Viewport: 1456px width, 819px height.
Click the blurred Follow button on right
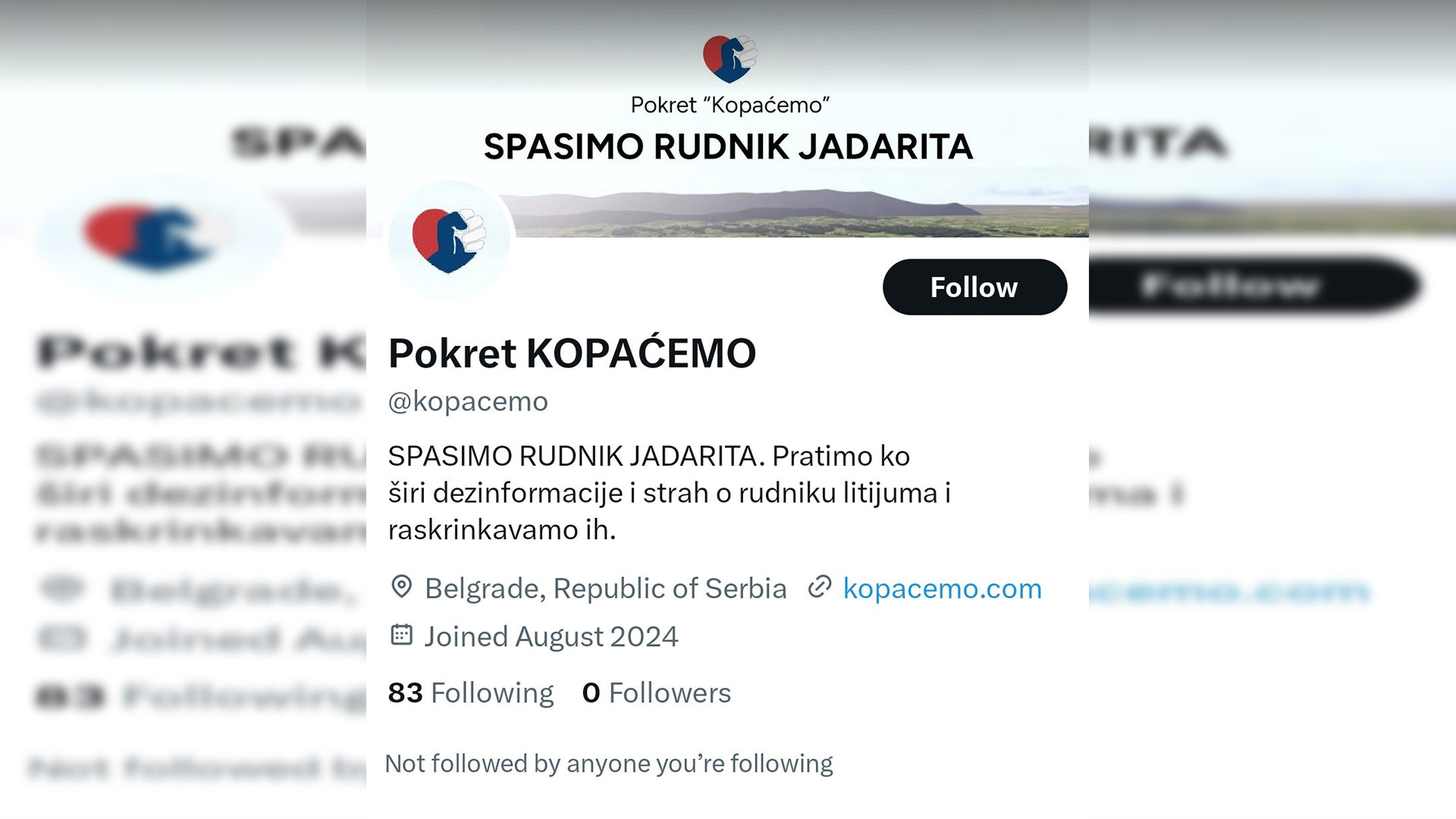click(1251, 286)
